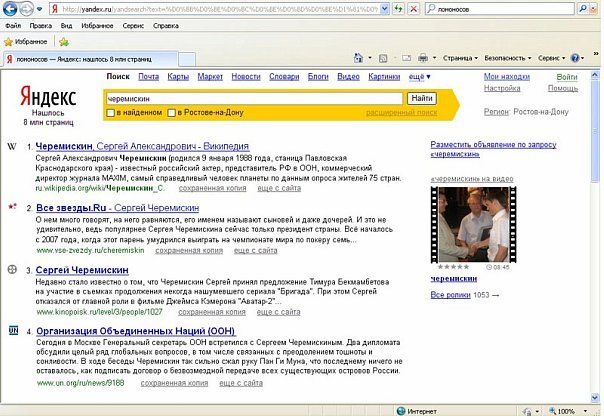This screenshot has width=604, height=416.
Task: Enable the 'в найденном' checkbox
Action: pos(110,113)
